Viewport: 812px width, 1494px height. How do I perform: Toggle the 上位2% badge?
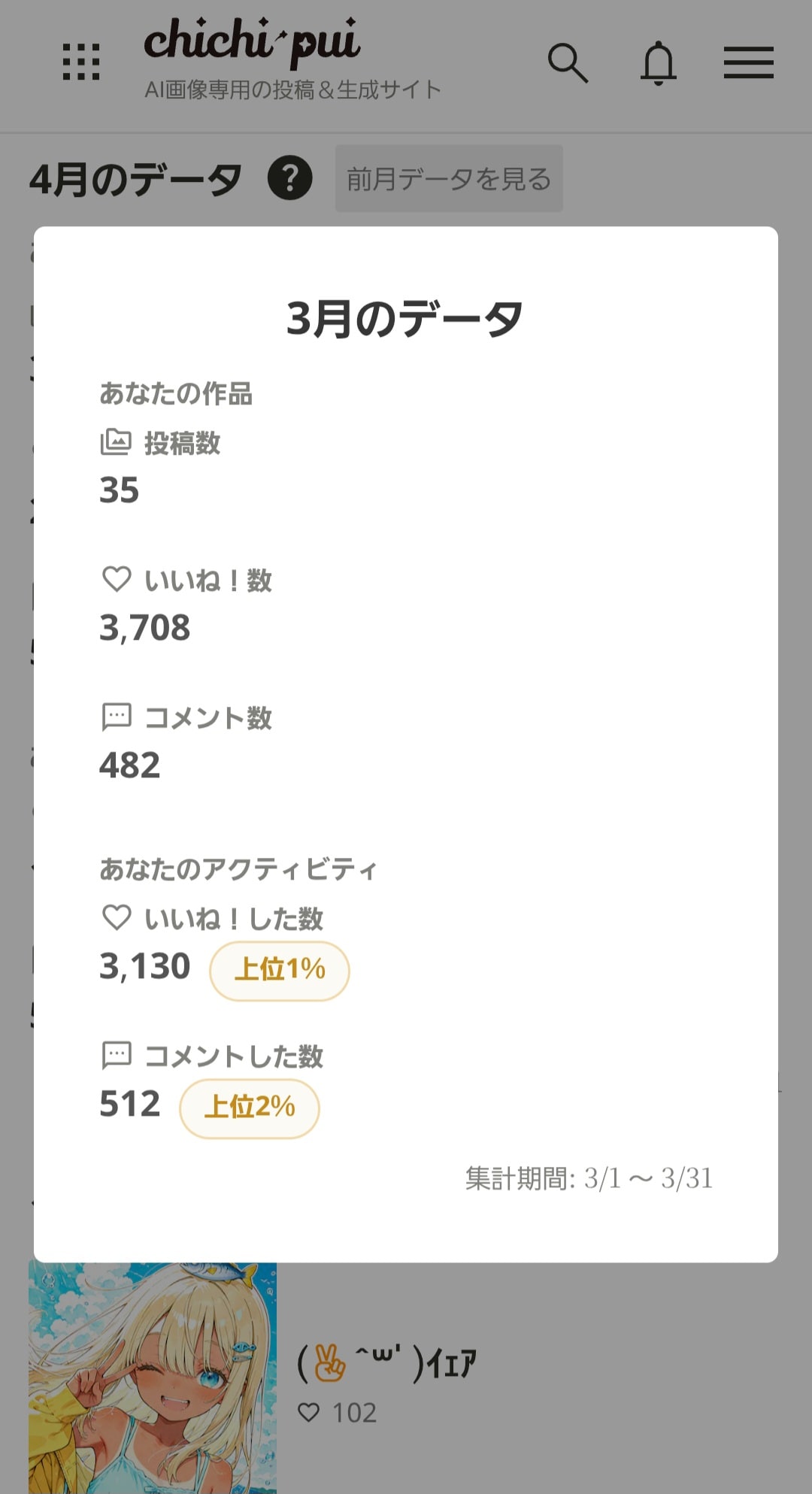(250, 1106)
